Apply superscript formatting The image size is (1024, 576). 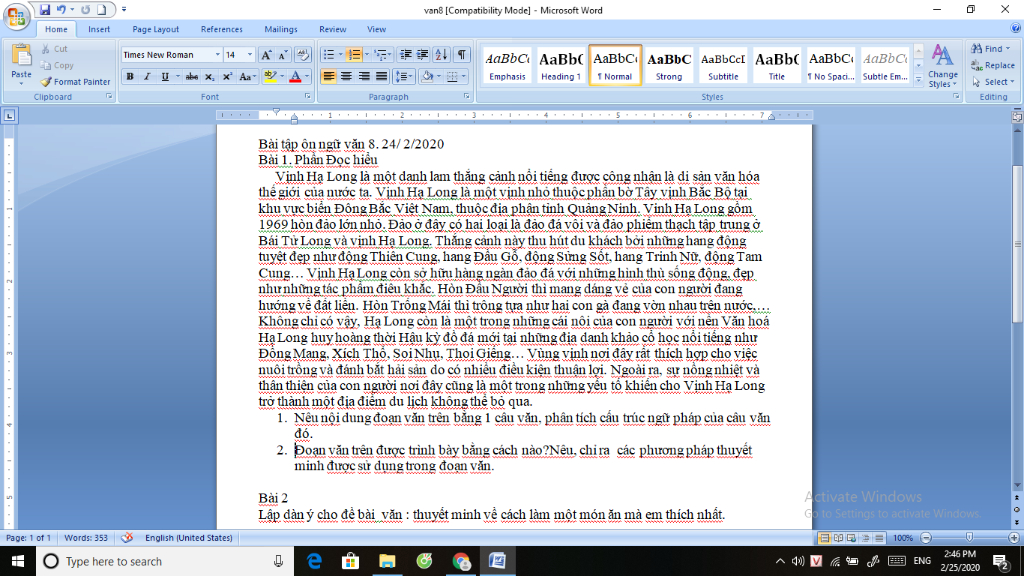pyautogui.click(x=227, y=76)
